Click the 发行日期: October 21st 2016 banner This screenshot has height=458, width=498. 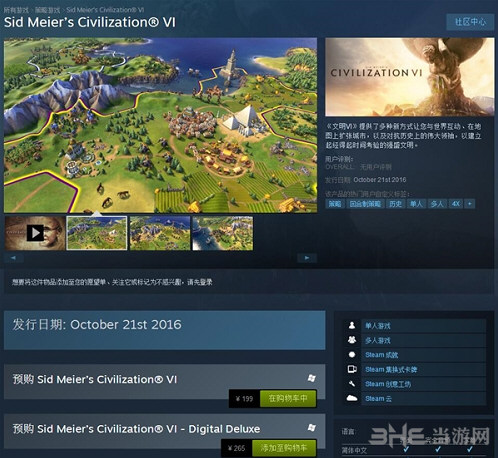click(165, 330)
